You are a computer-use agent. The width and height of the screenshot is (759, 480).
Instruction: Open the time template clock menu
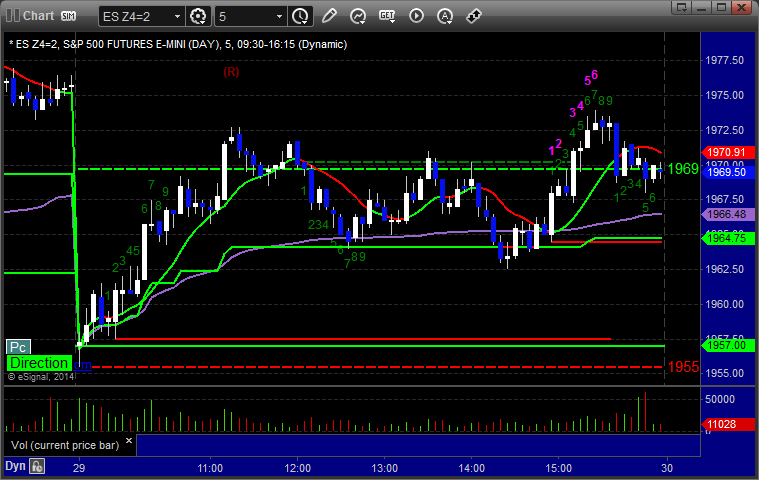pos(300,16)
